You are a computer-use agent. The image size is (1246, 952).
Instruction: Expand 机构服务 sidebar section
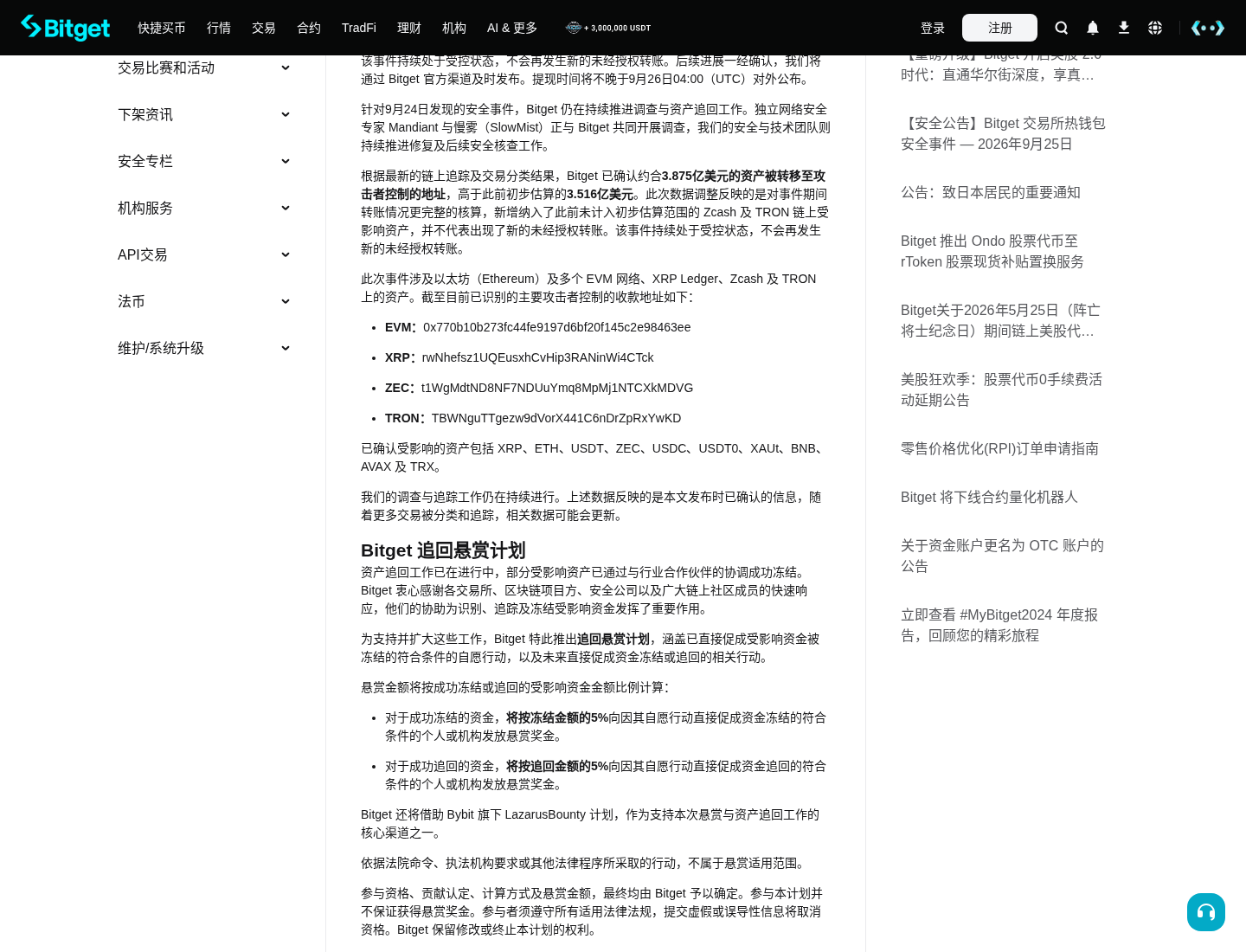(204, 208)
